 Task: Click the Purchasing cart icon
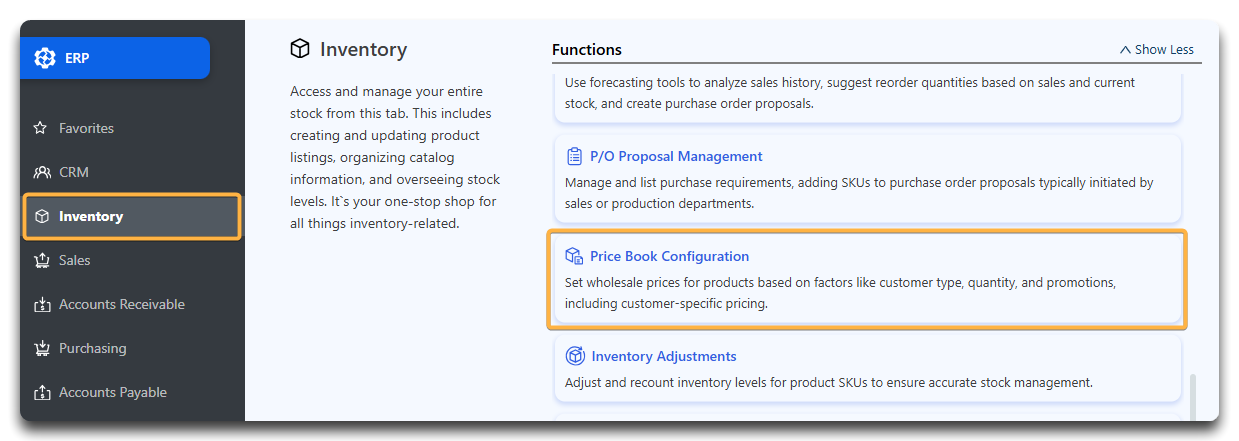click(x=41, y=348)
